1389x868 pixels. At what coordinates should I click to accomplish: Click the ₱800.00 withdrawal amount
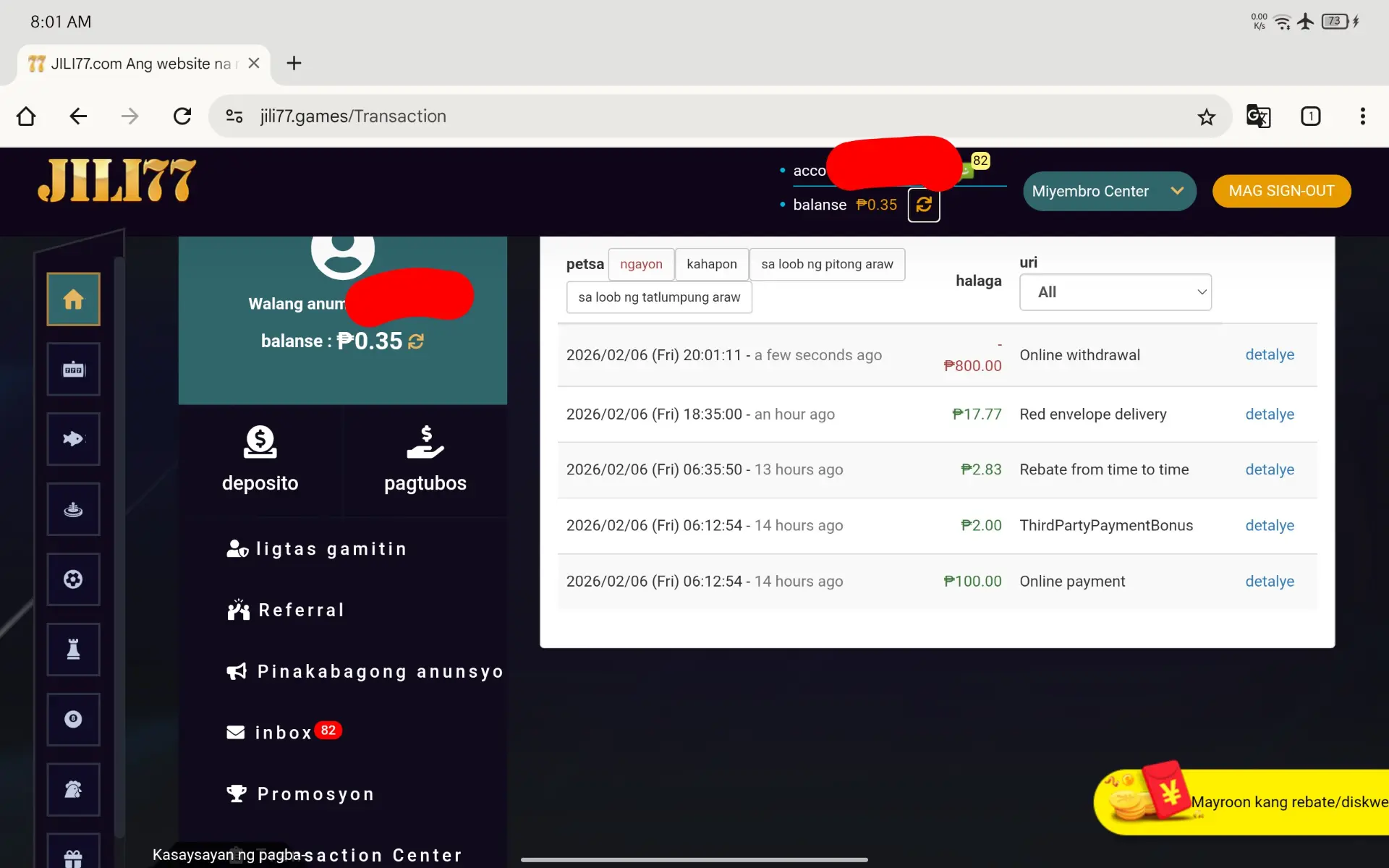click(x=972, y=366)
